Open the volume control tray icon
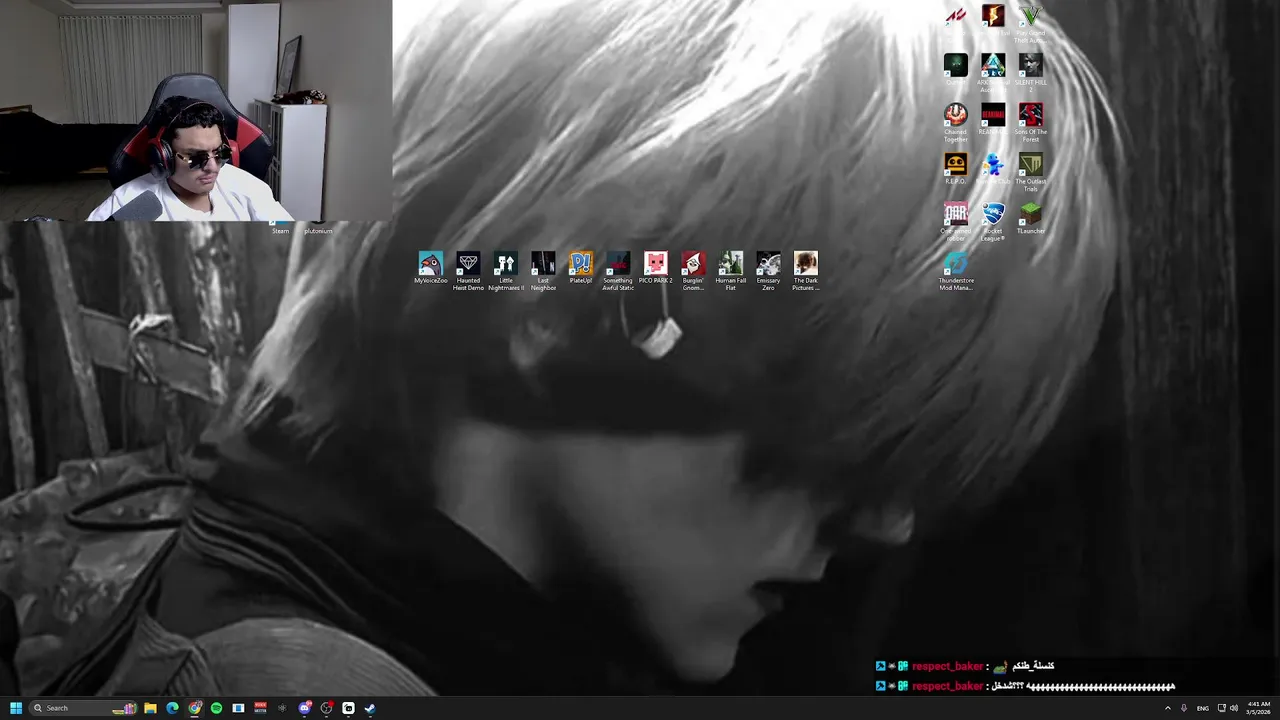This screenshot has width=1280, height=720. pos(1234,708)
